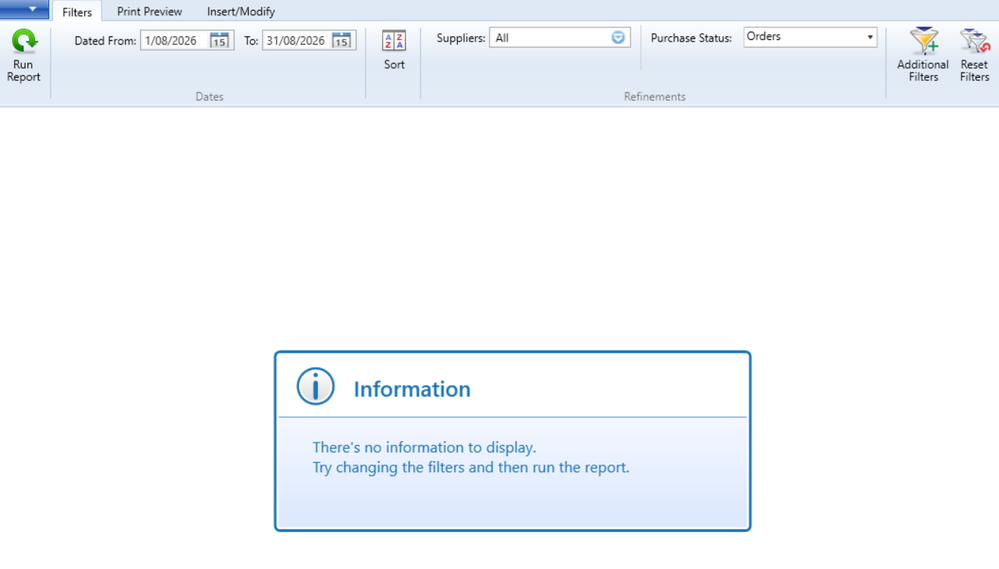The width and height of the screenshot is (999, 569).
Task: Click the Additional Filters funnel icon
Action: pos(924,41)
